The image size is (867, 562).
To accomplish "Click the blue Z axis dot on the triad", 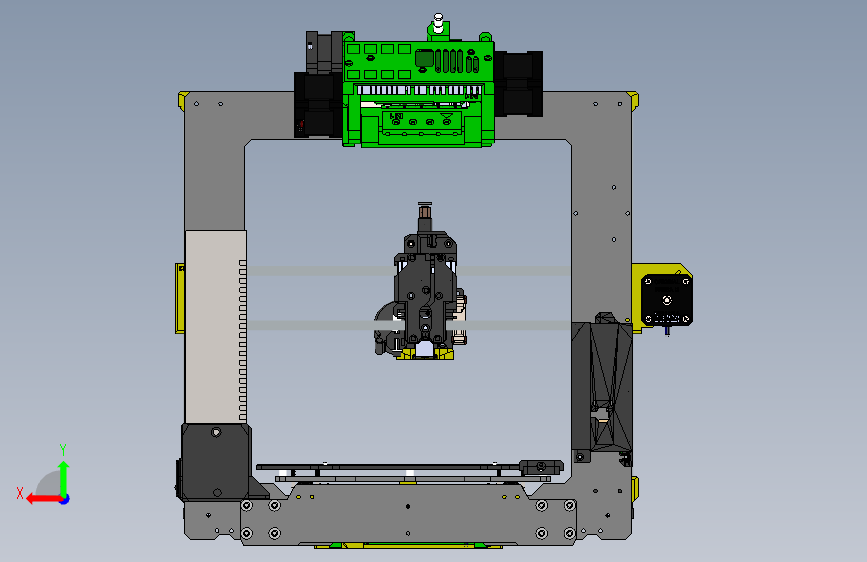I will 65,499.
